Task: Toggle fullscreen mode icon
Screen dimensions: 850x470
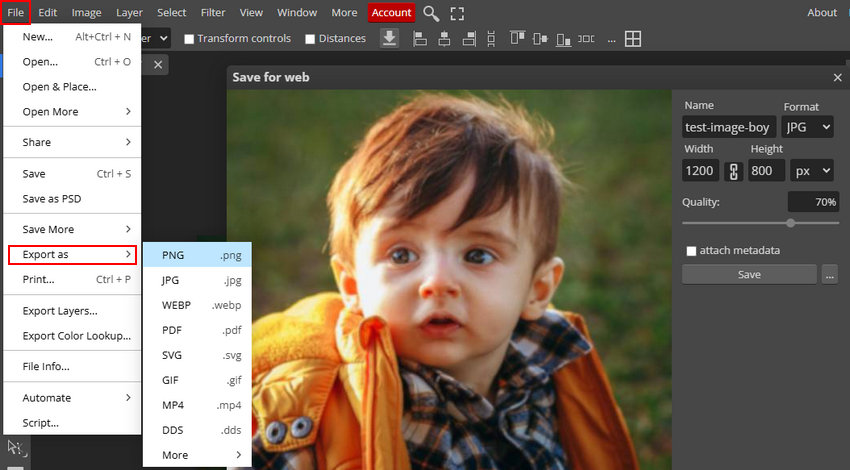Action: [x=457, y=14]
